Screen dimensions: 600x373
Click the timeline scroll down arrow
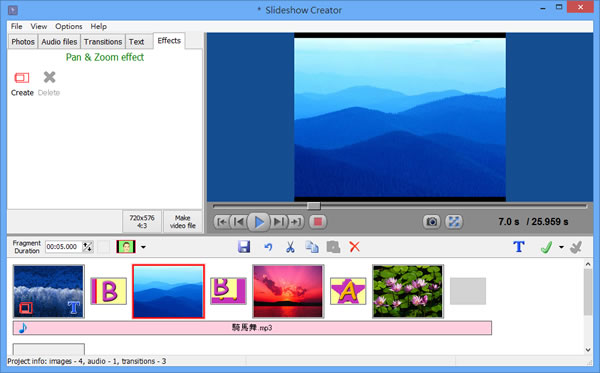click(588, 350)
